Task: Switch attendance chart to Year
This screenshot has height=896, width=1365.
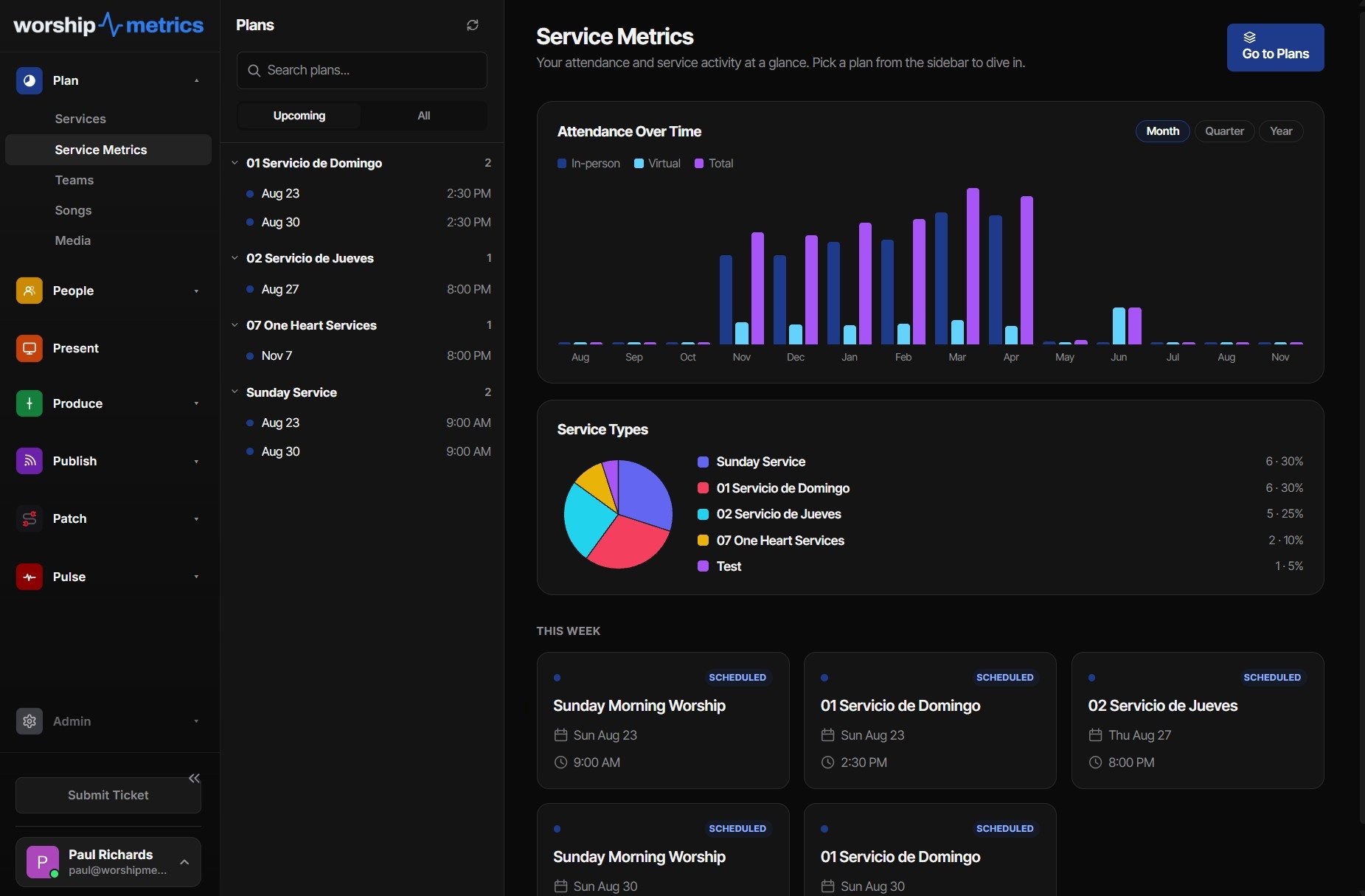Action: [x=1281, y=131]
